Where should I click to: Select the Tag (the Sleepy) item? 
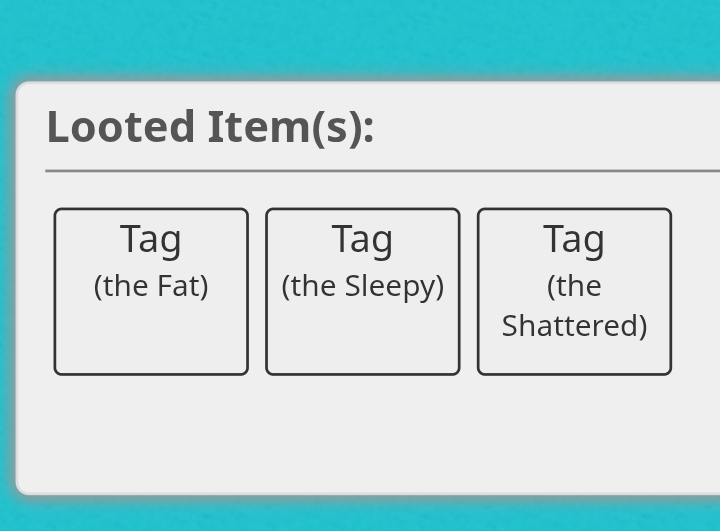point(363,292)
